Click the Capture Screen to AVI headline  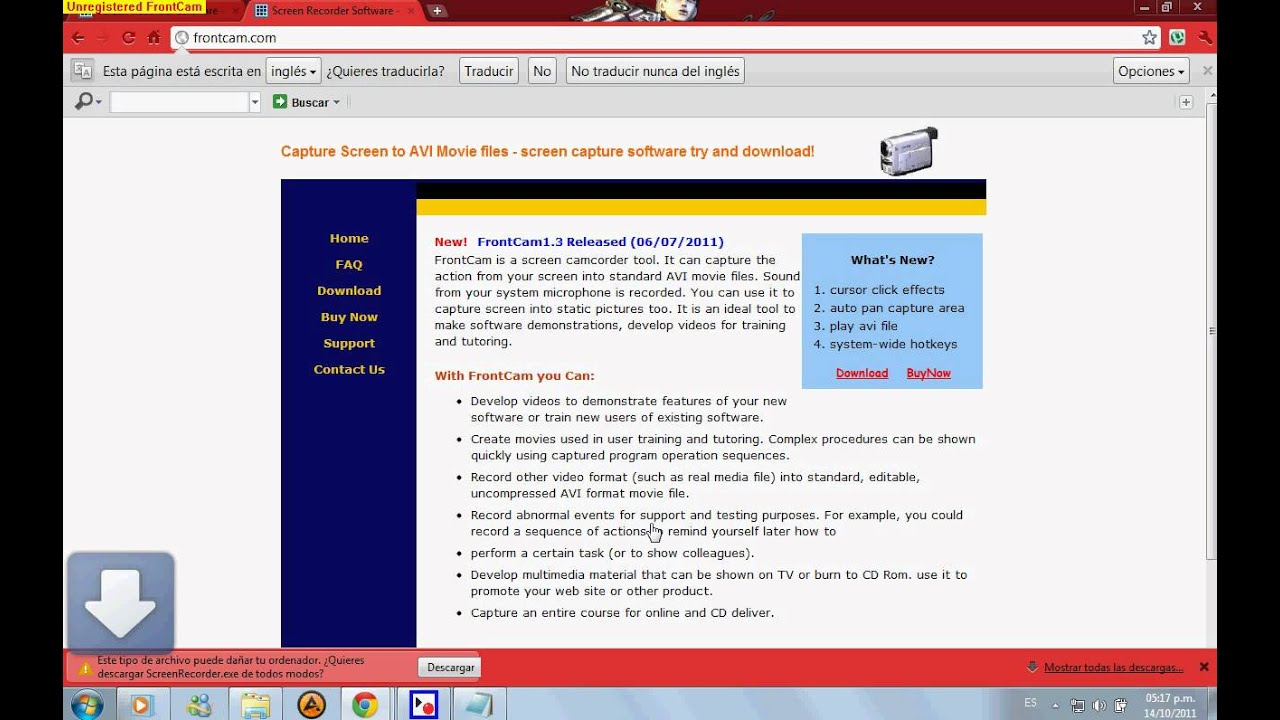(x=547, y=152)
